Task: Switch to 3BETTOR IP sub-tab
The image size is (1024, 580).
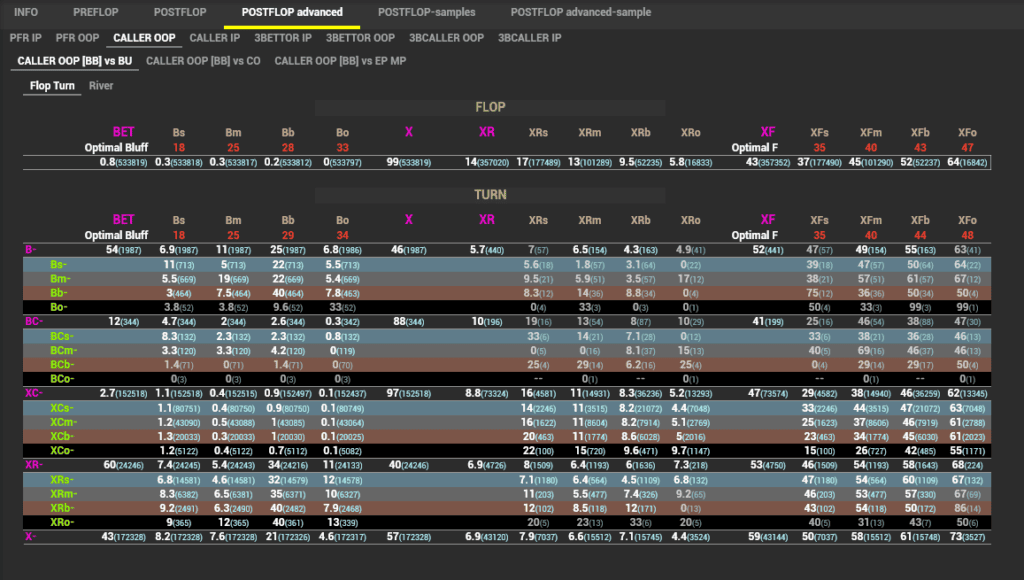Action: [283, 38]
